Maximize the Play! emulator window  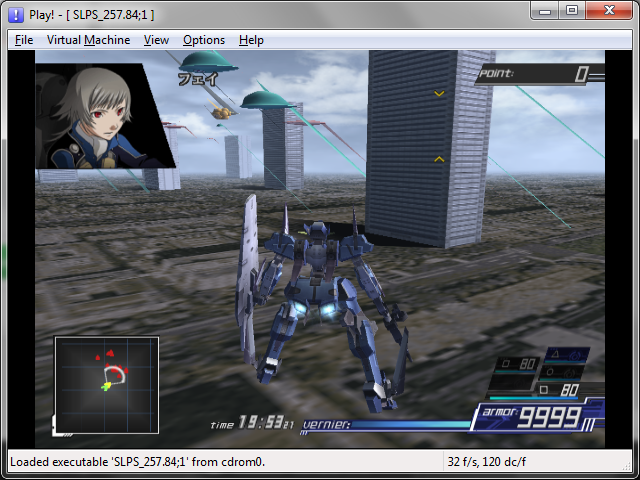coord(572,11)
